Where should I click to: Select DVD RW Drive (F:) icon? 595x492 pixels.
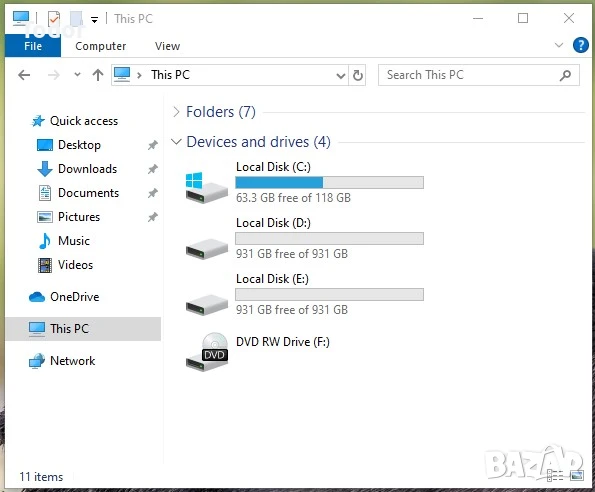coord(207,352)
